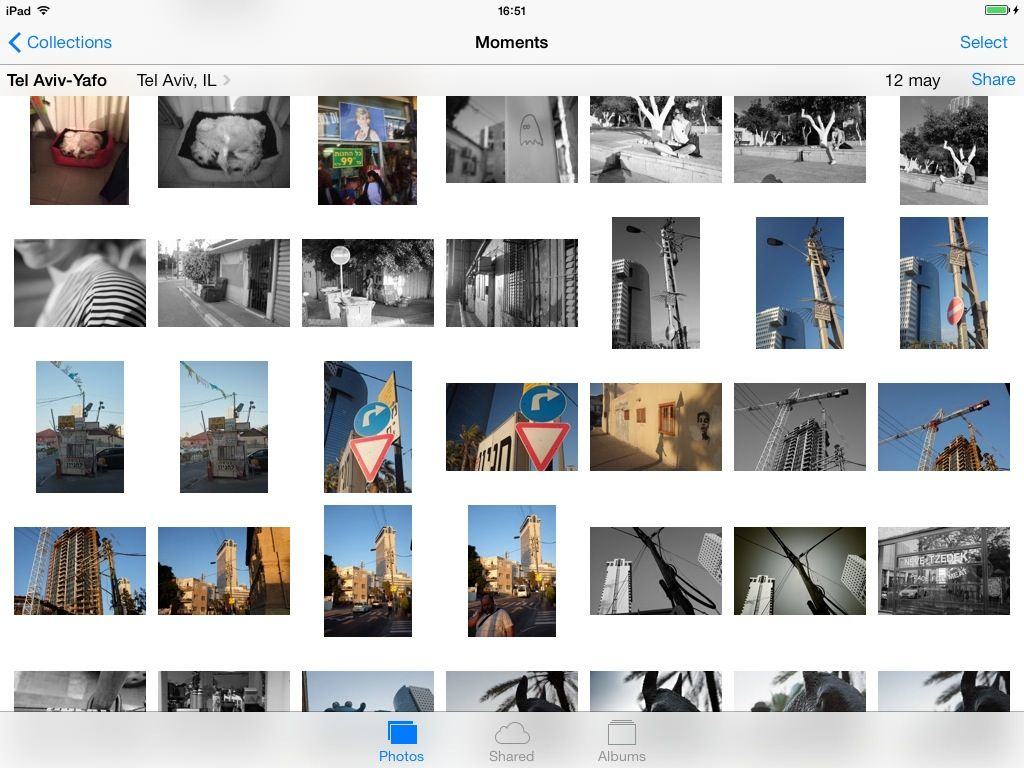Image resolution: width=1024 pixels, height=768 pixels.
Task: Open the Photos tab
Action: [401, 741]
